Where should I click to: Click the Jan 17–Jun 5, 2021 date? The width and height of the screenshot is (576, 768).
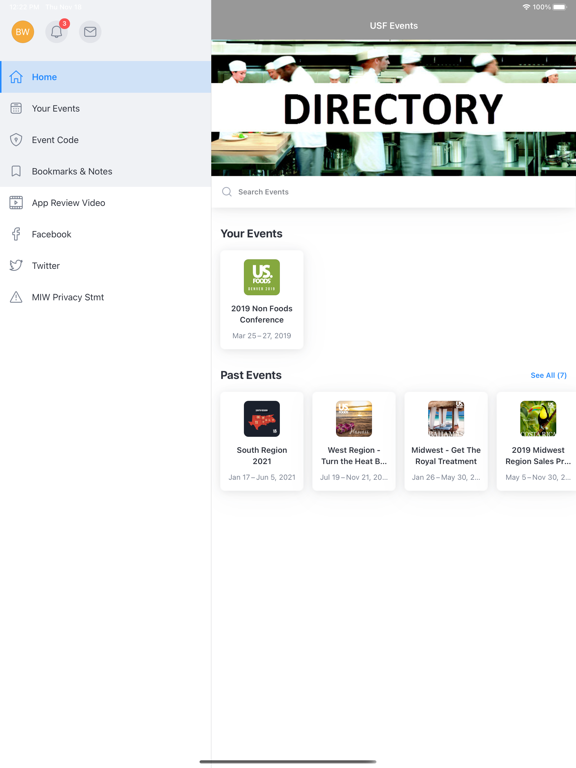point(262,477)
